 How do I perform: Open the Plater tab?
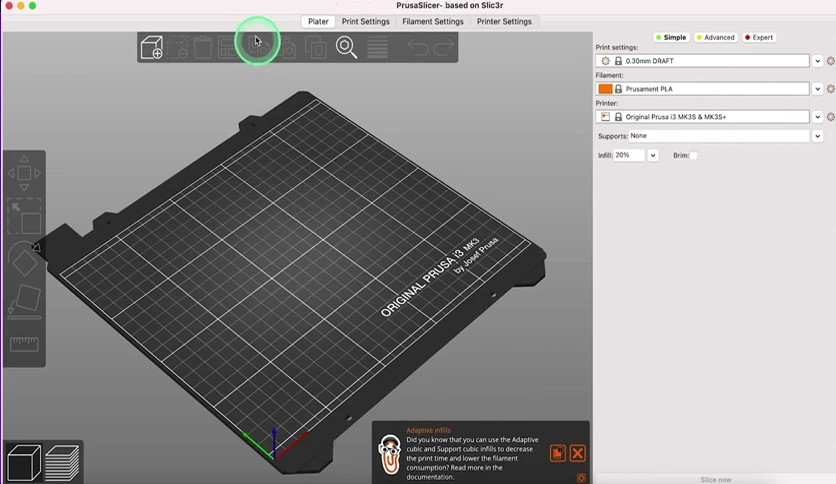(x=318, y=21)
